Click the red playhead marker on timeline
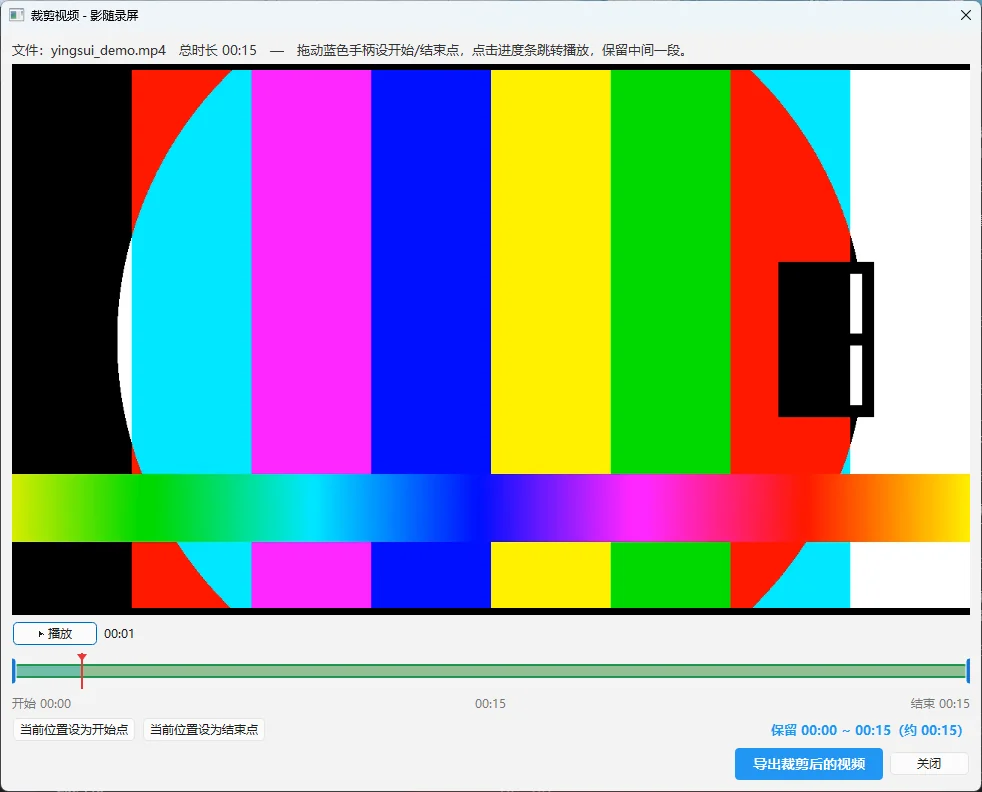This screenshot has width=982, height=792. click(x=82, y=671)
